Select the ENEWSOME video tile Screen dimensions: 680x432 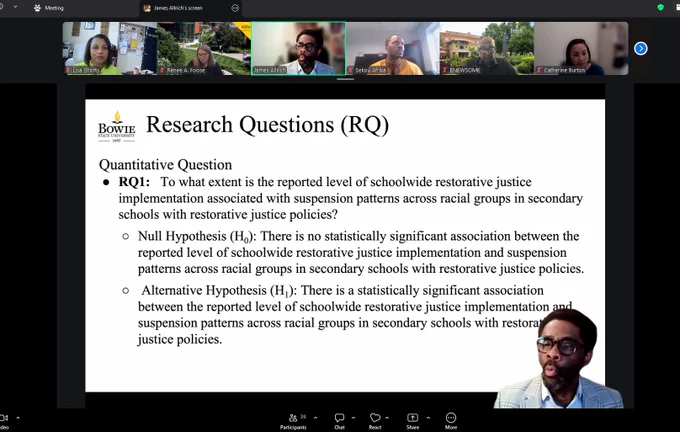pyautogui.click(x=487, y=49)
